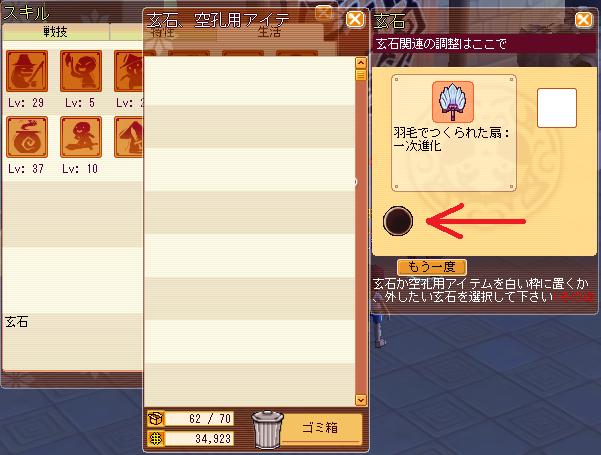Click the trash can icon
The width and height of the screenshot is (601, 455).
pyautogui.click(x=267, y=429)
